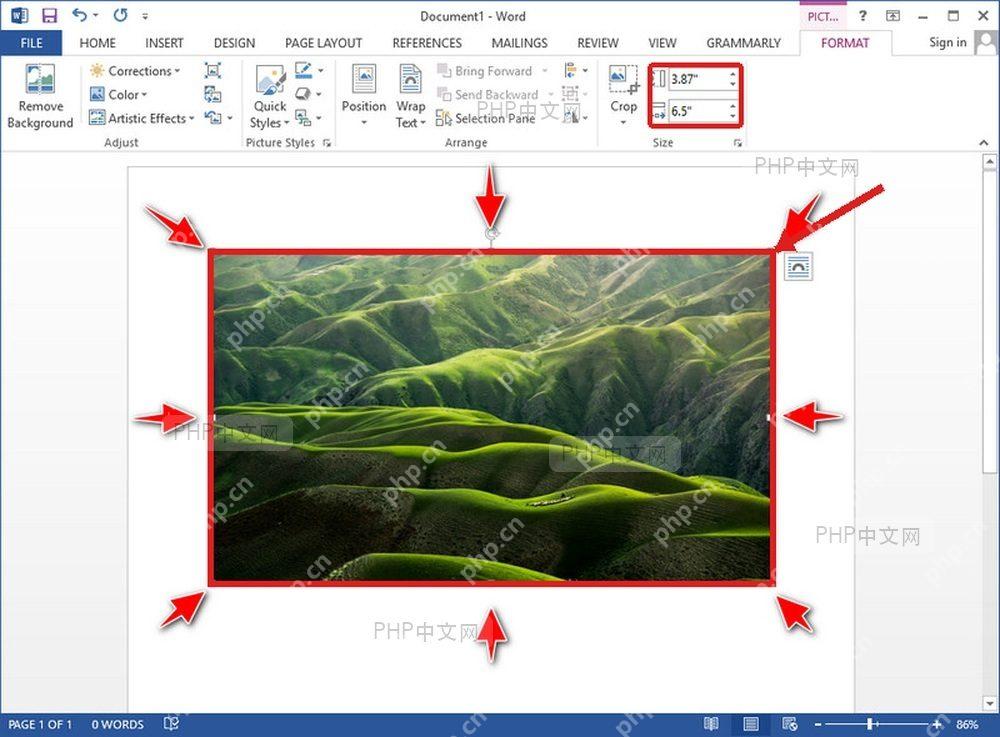This screenshot has height=737, width=1000.
Task: Click the proofing status icon in status bar
Action: click(171, 724)
